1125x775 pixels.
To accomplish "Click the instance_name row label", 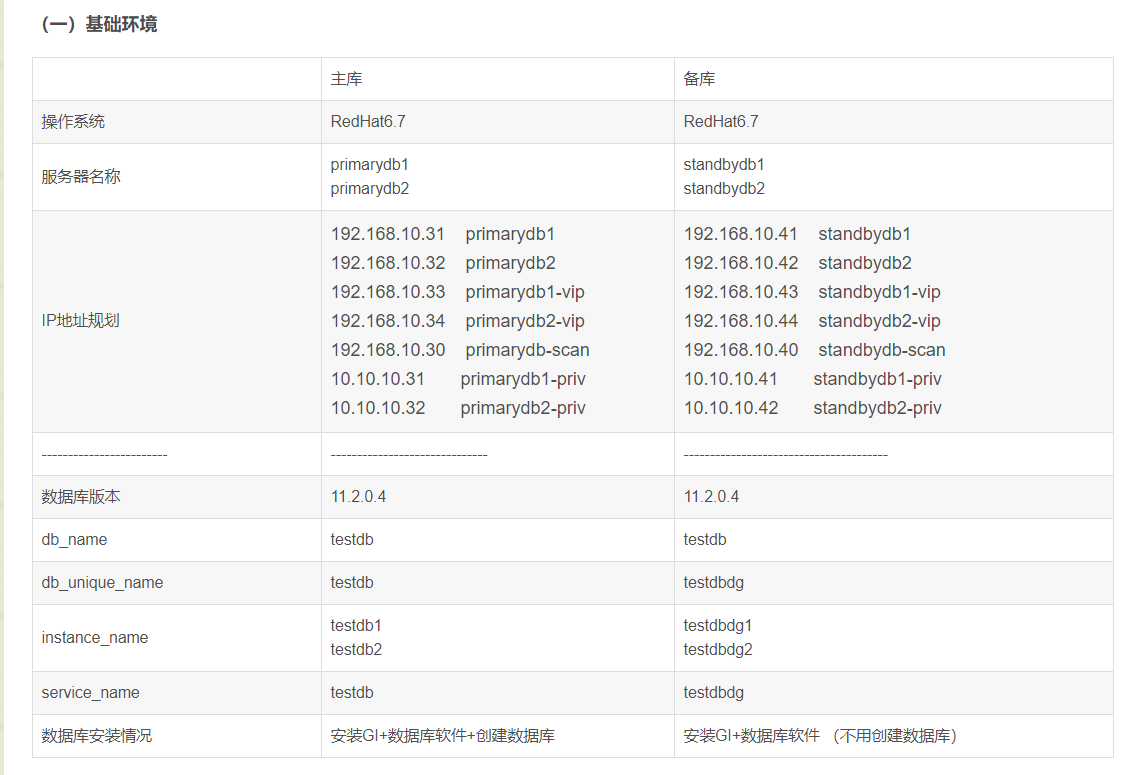I will pos(95,637).
